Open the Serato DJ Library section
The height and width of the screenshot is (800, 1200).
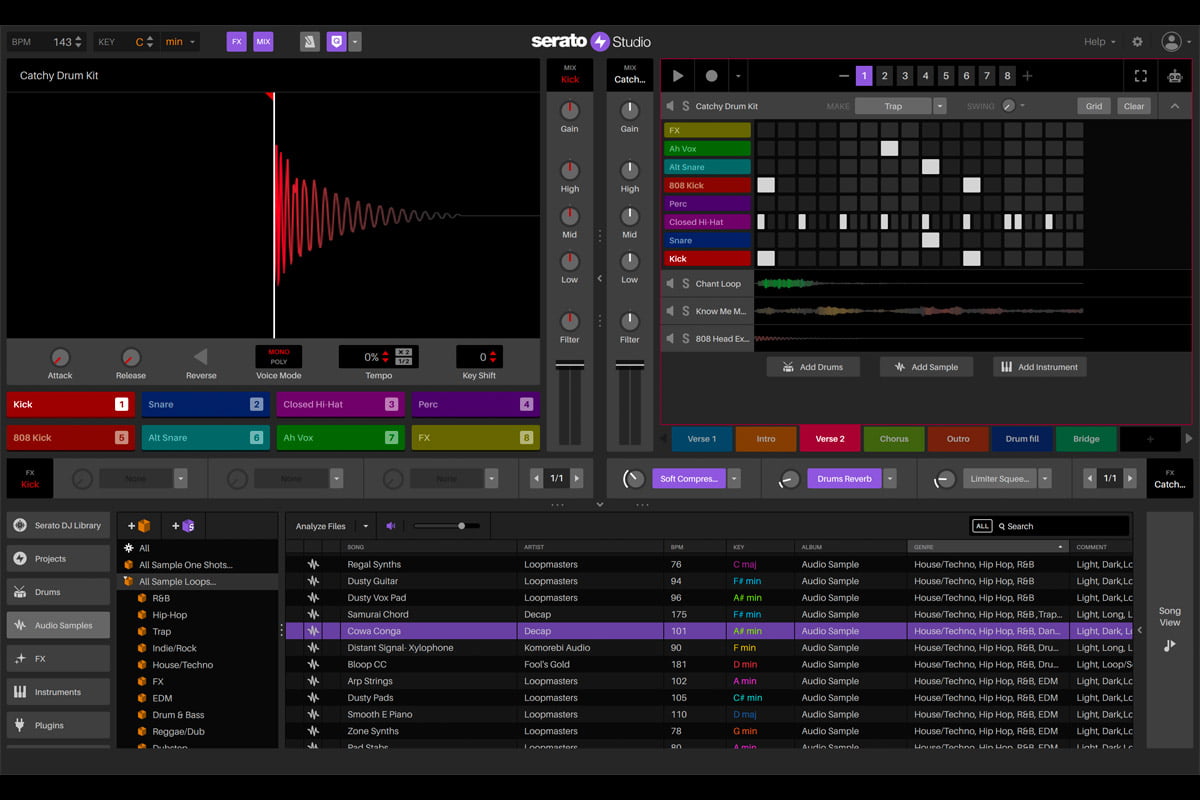pyautogui.click(x=58, y=525)
